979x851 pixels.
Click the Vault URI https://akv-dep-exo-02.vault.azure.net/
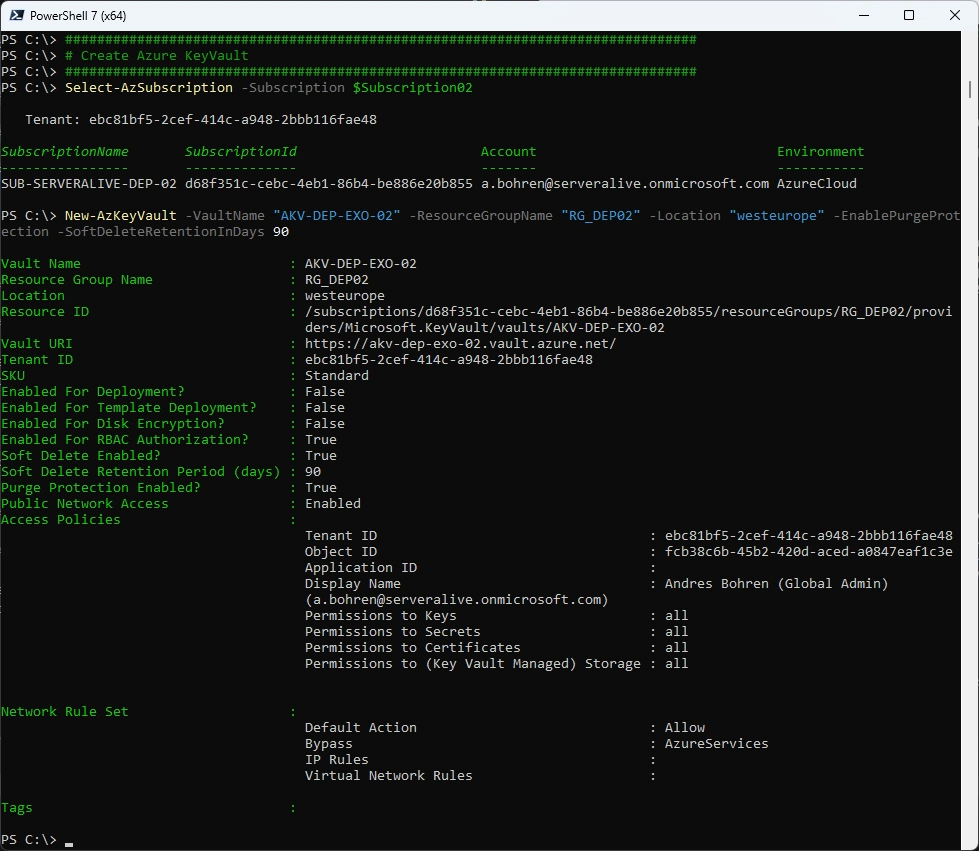point(460,343)
